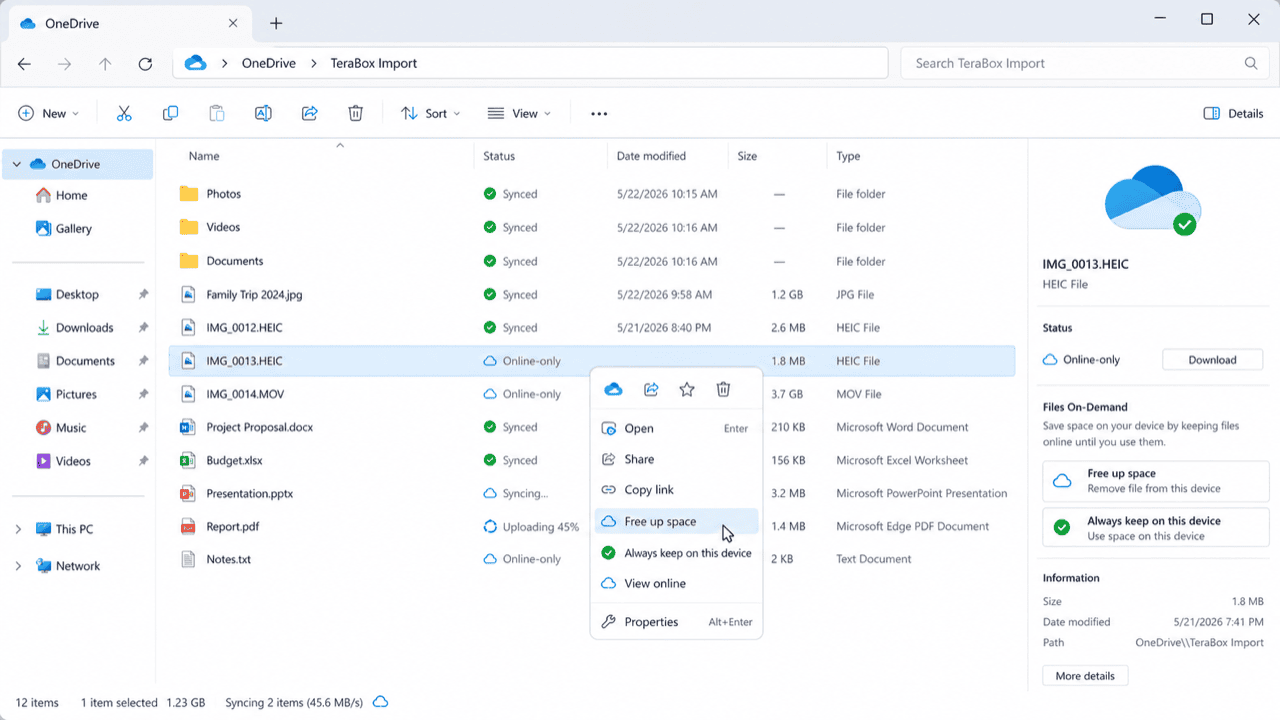Click the Name column sort arrow
The height and width of the screenshot is (720, 1280).
[340, 145]
